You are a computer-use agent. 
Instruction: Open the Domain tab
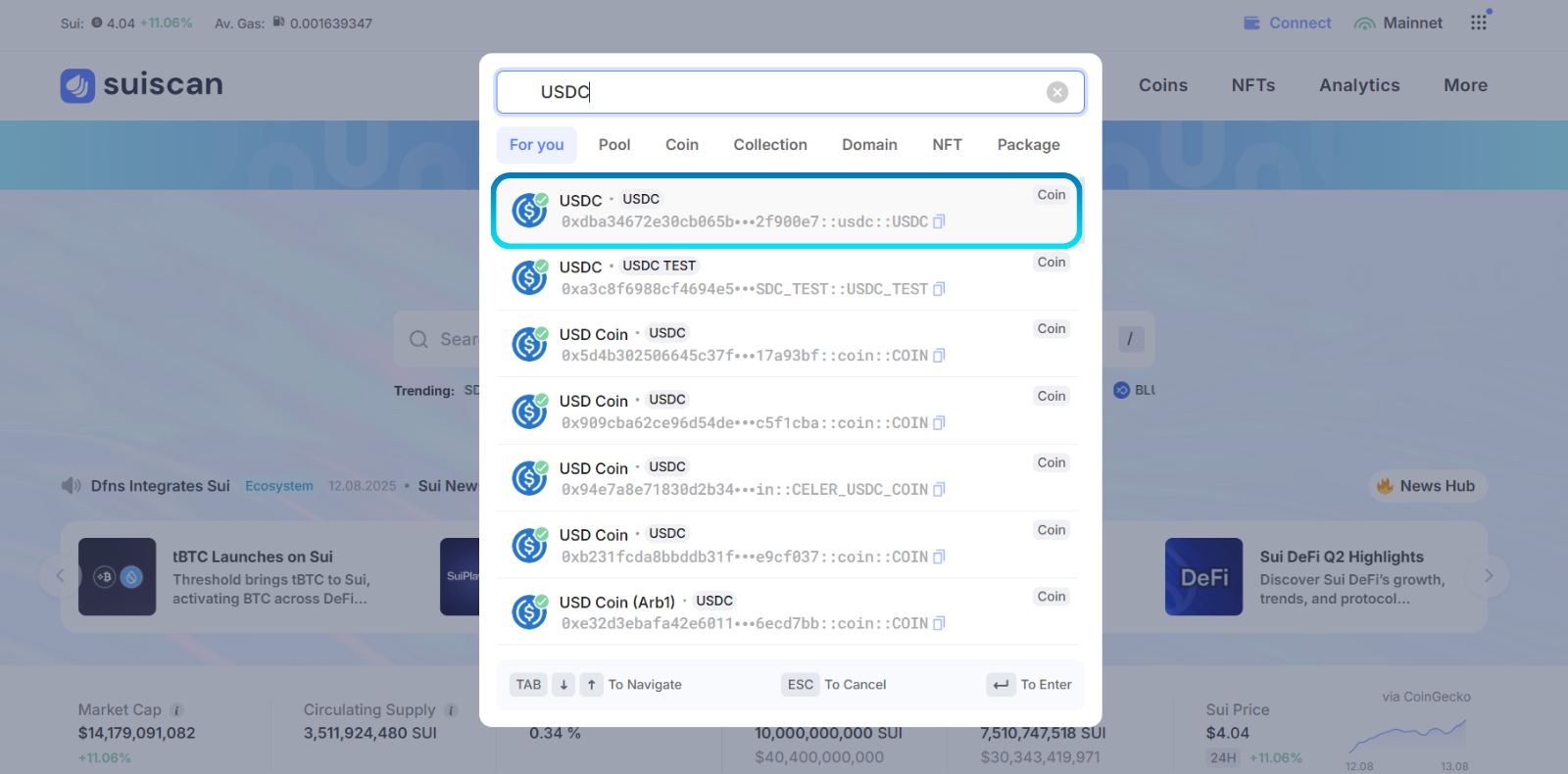click(x=869, y=145)
